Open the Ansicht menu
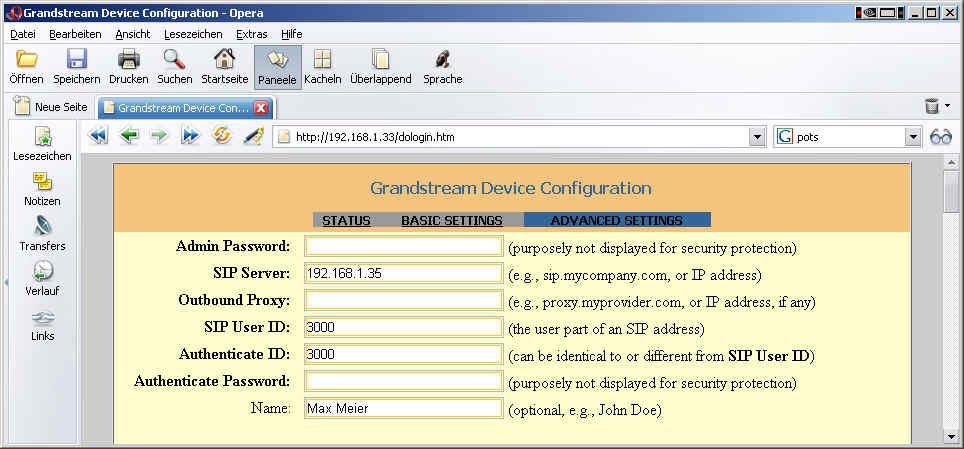 click(x=133, y=34)
